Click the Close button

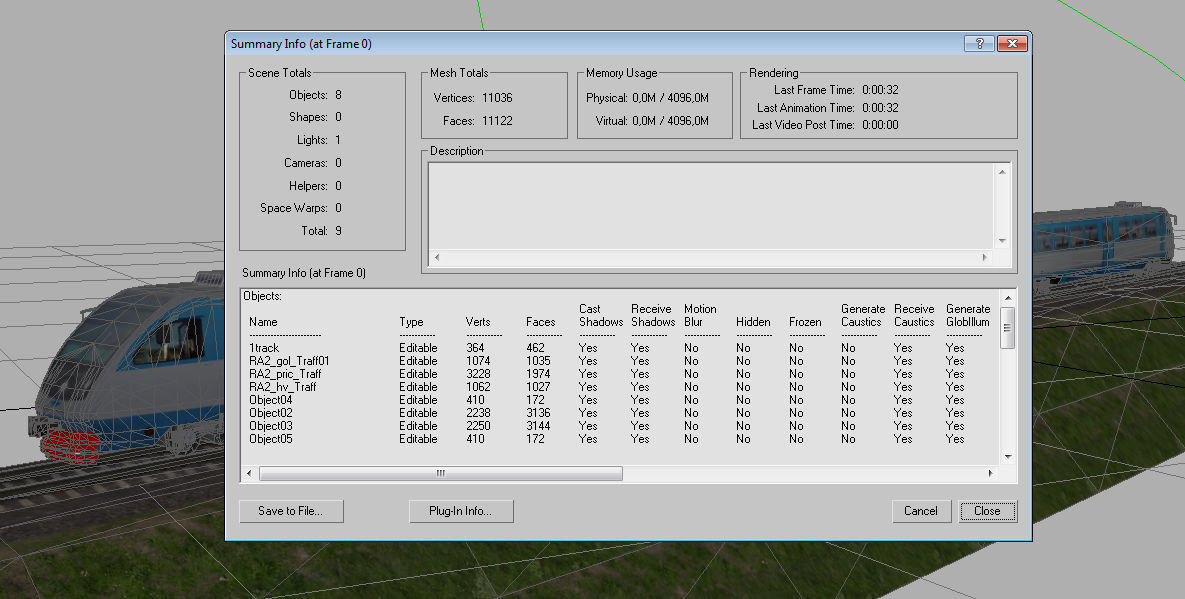(x=988, y=511)
